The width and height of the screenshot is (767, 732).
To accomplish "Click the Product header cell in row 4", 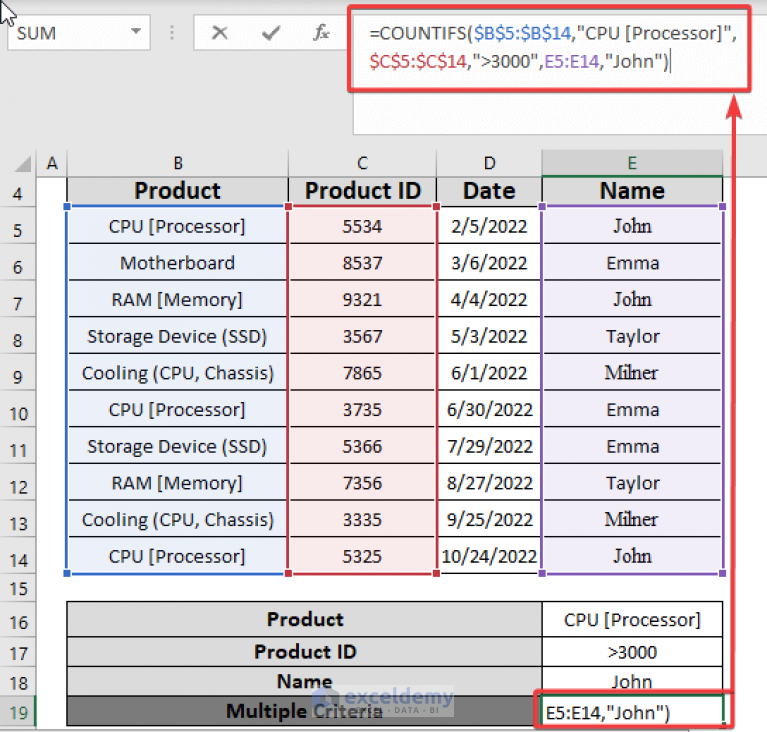I will (x=178, y=191).
